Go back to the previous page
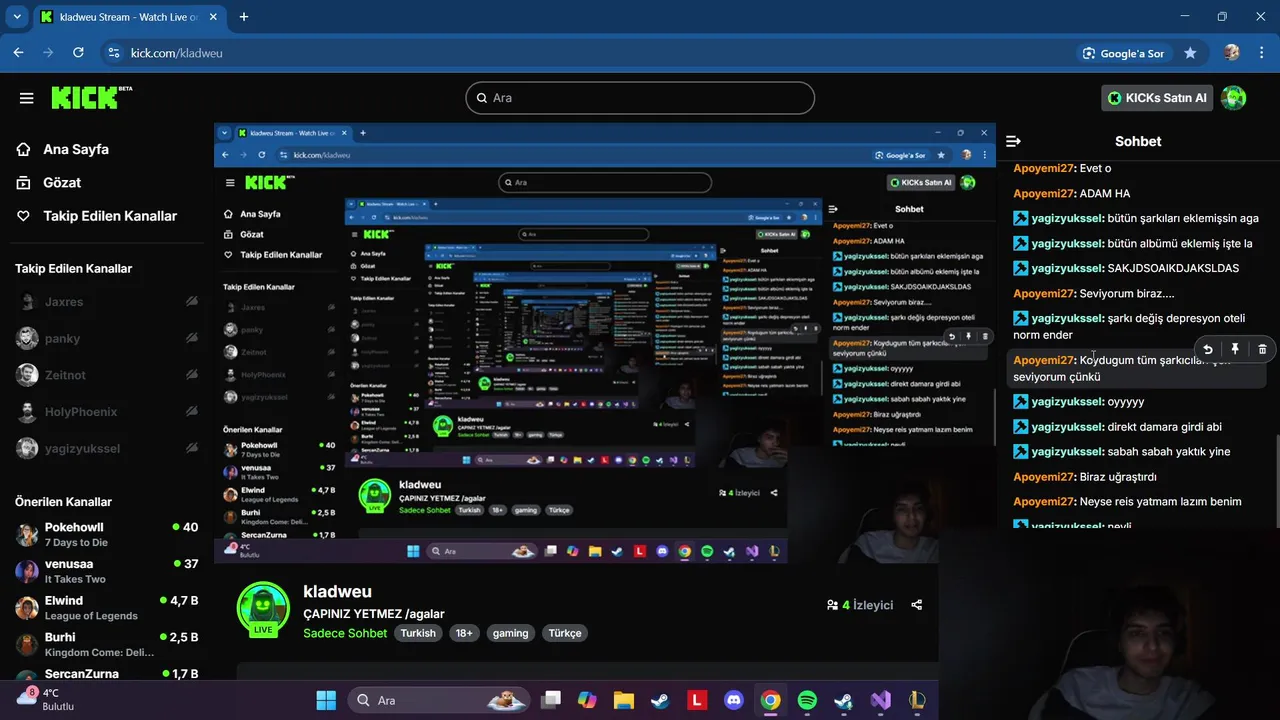Screen dimensions: 1280x720 coord(18,53)
